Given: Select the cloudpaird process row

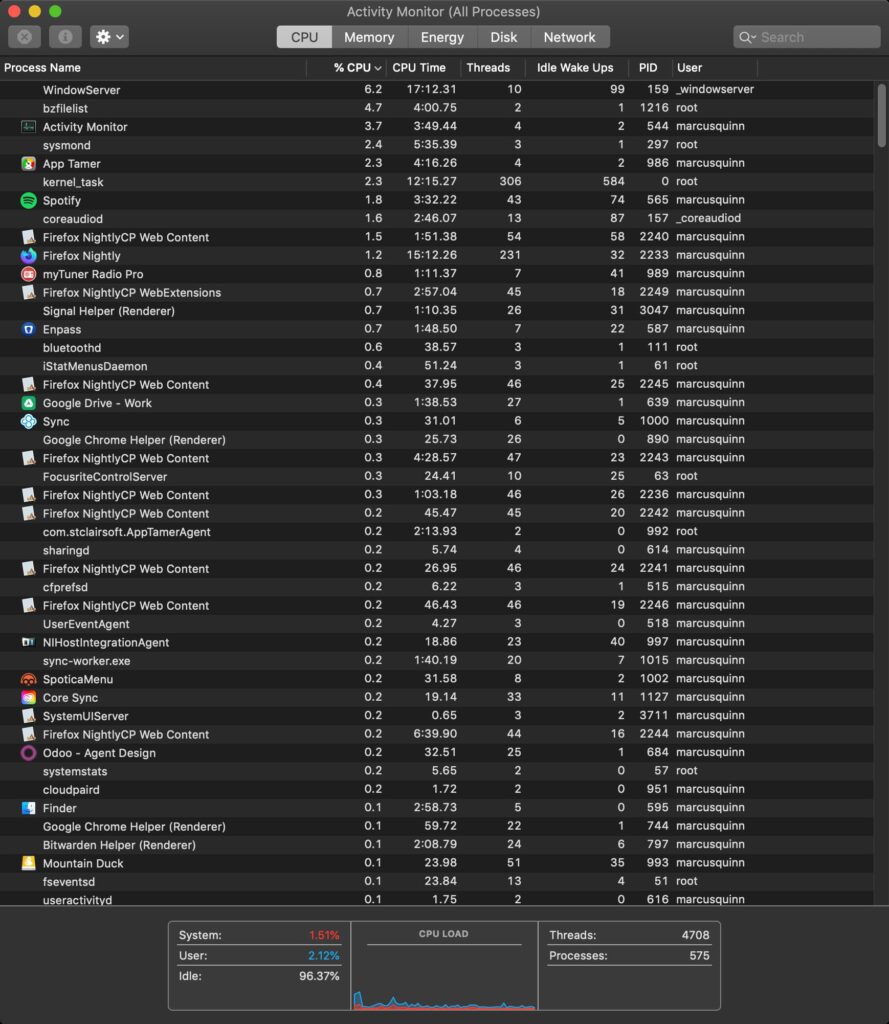Looking at the screenshot, I should point(436,789).
